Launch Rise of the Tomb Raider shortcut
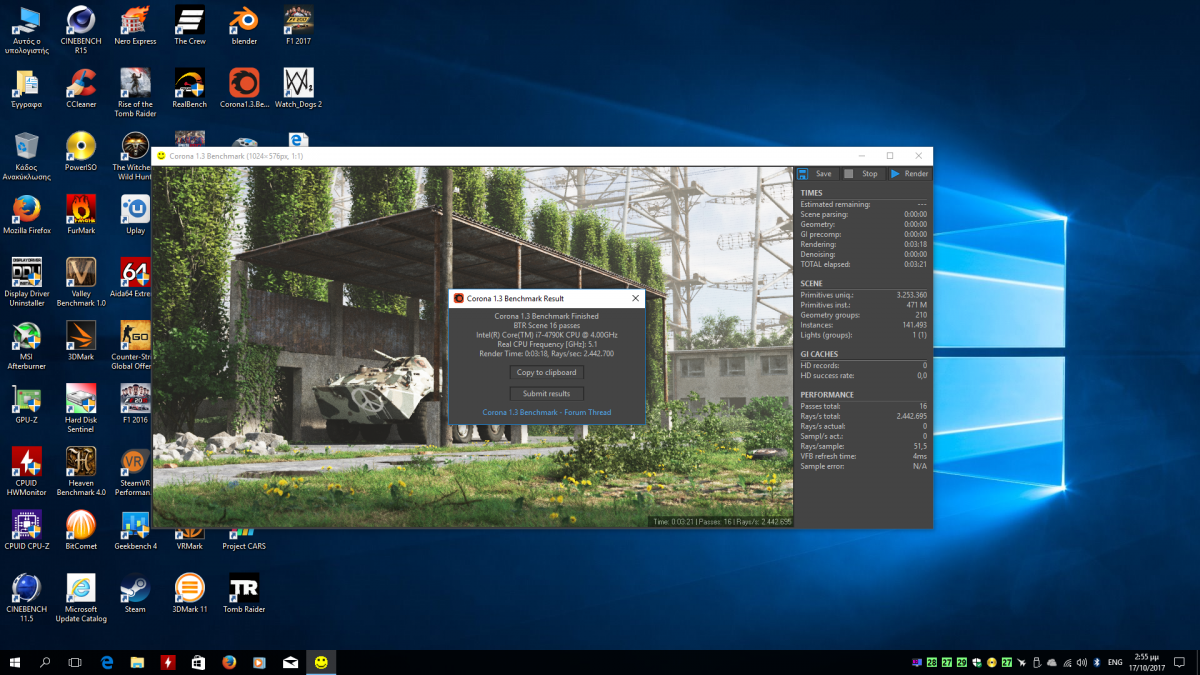The height and width of the screenshot is (675, 1200). pyautogui.click(x=135, y=92)
